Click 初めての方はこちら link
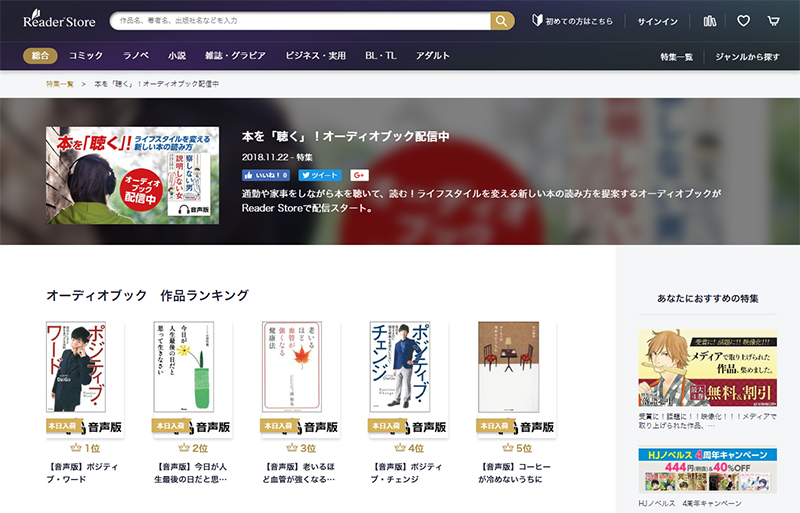 tap(579, 21)
